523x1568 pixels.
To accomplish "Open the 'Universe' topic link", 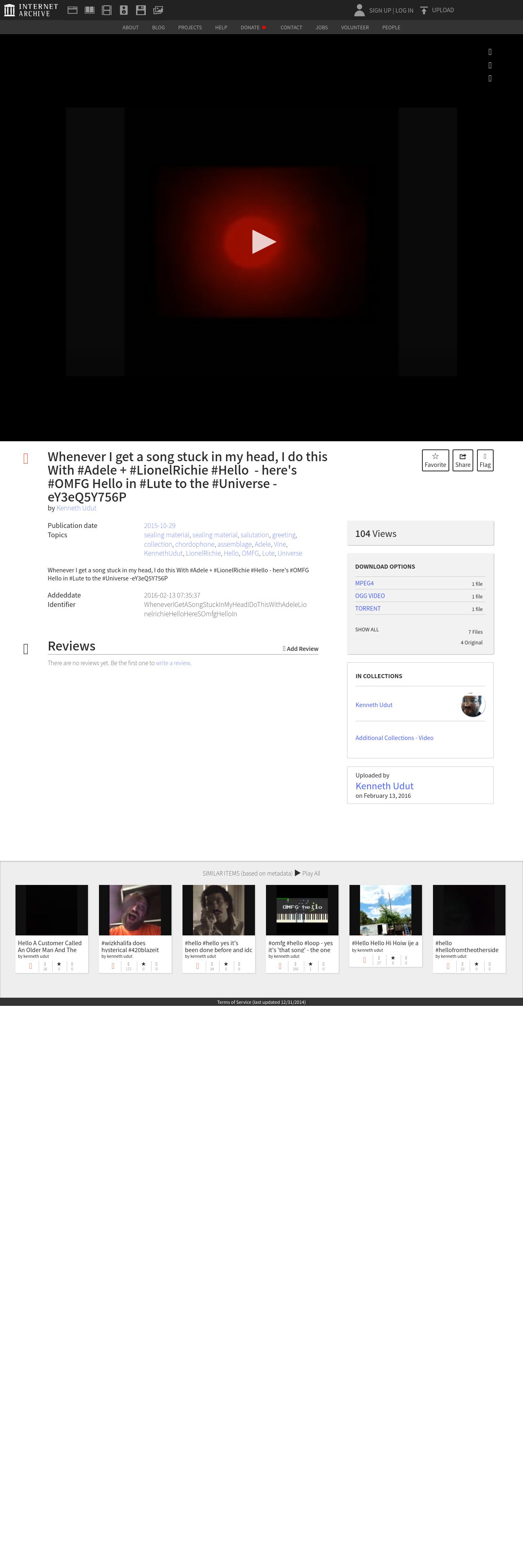I will [x=290, y=553].
